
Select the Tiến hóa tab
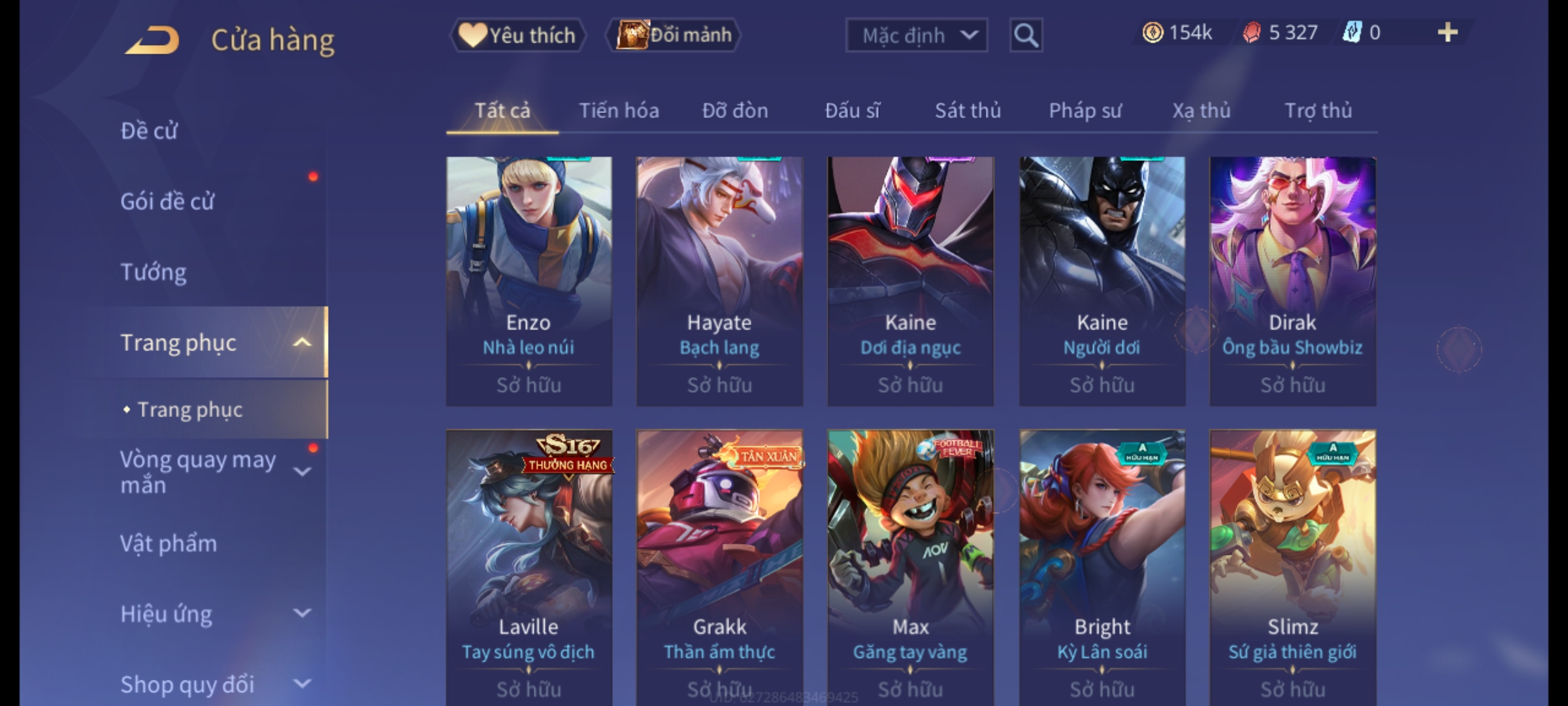(x=619, y=110)
